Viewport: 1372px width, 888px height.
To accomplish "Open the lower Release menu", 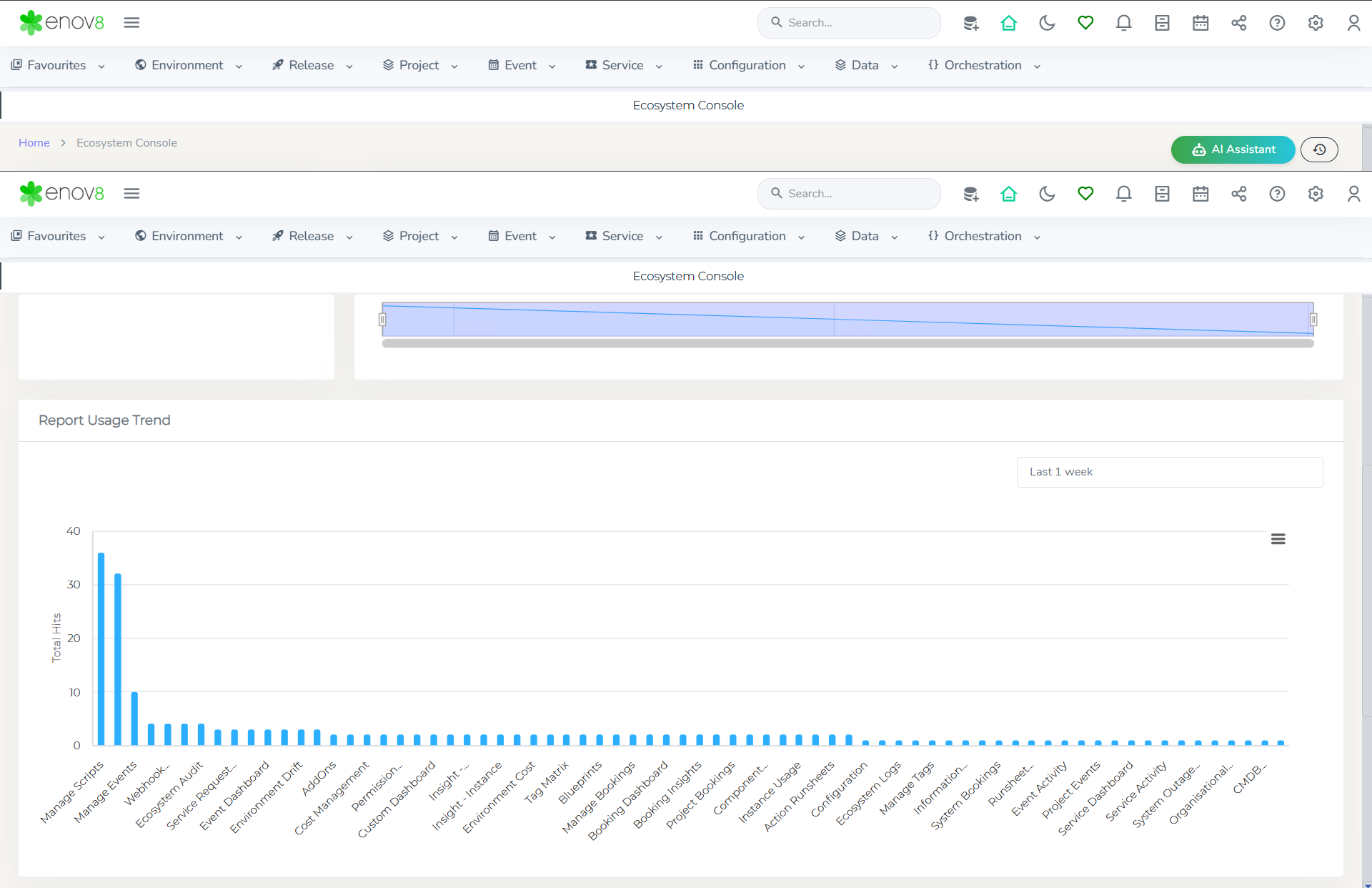I will coord(312,236).
